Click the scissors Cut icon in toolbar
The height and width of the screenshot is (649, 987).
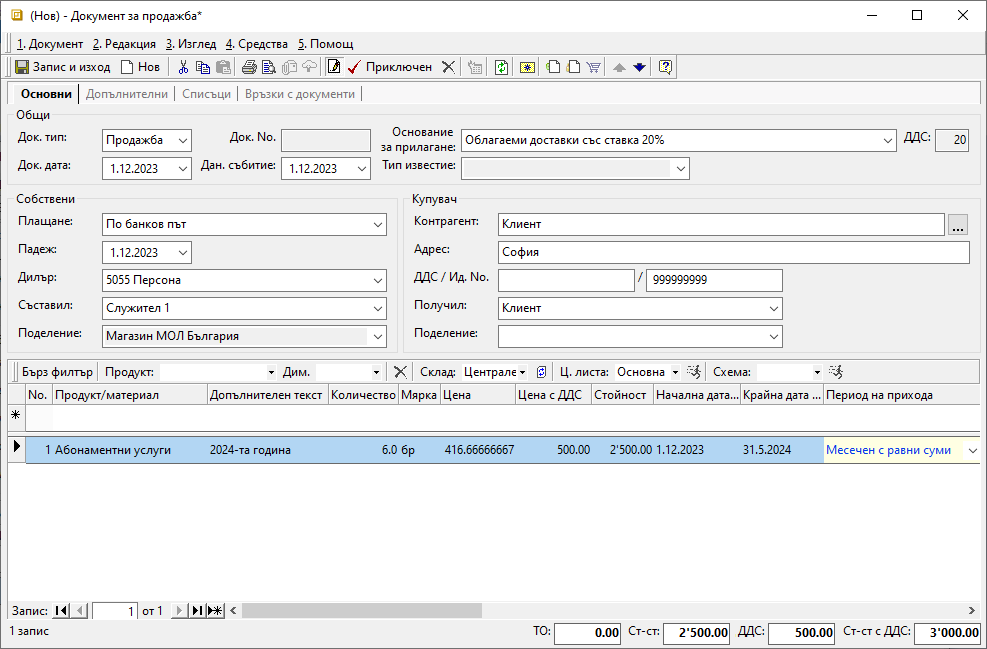[x=183, y=67]
